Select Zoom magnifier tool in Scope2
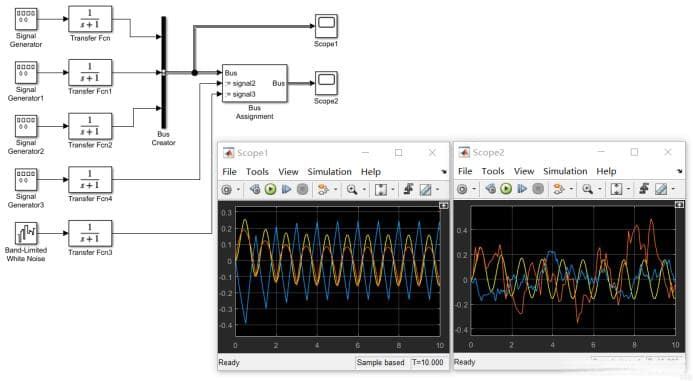693x381 pixels. pos(587,189)
